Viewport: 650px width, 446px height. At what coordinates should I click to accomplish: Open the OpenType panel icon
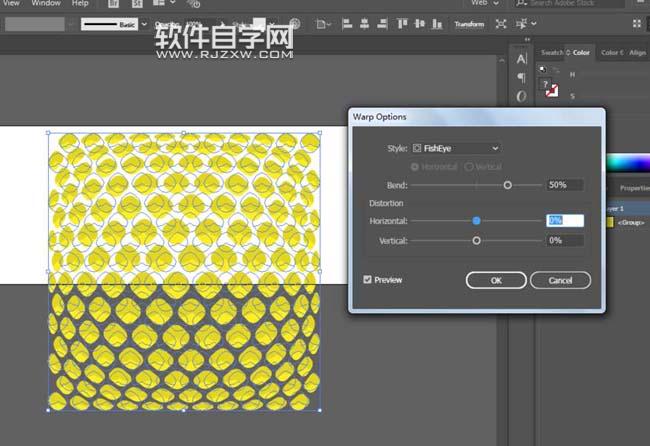coord(521,96)
